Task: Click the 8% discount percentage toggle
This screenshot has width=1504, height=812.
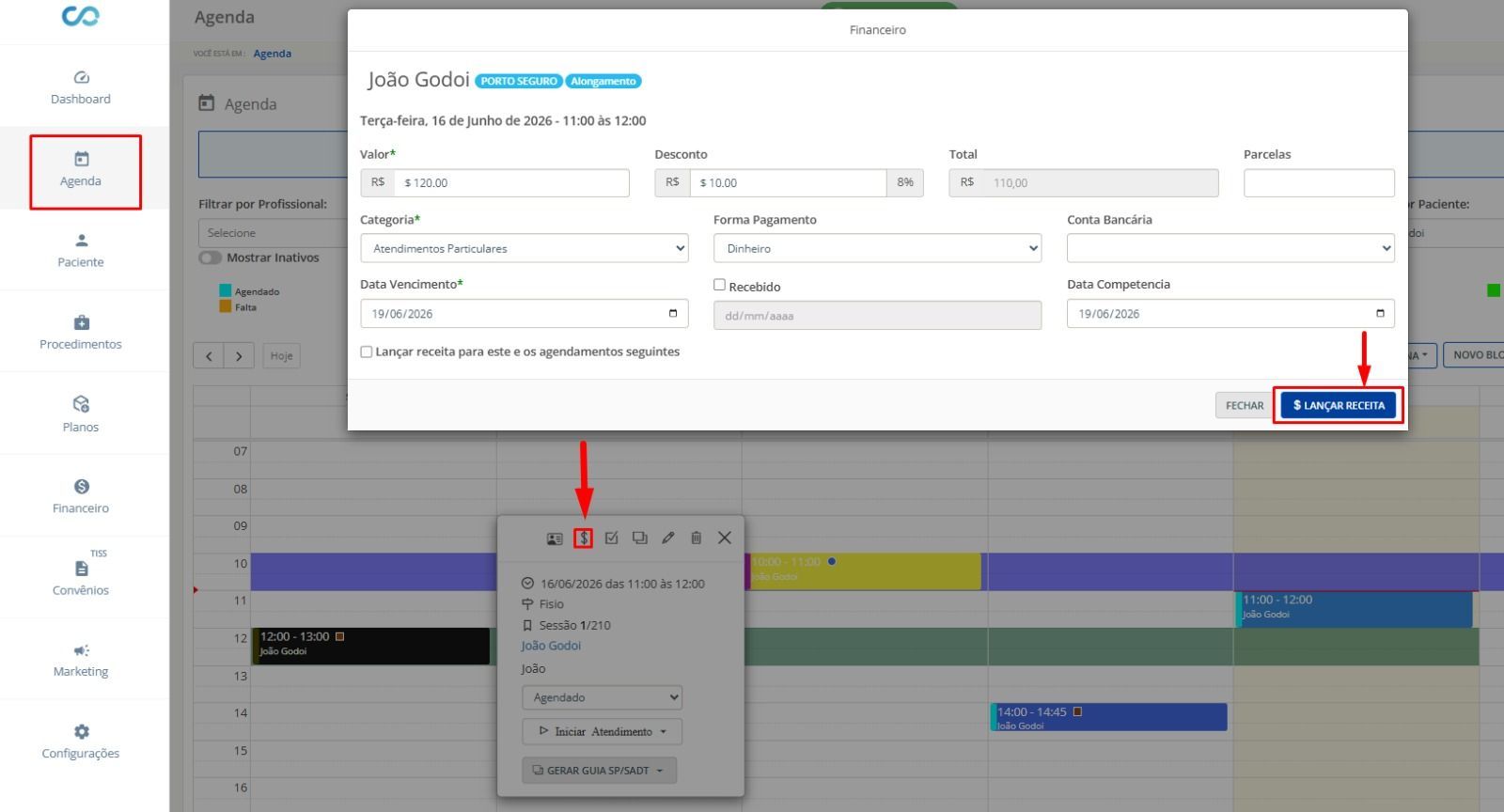Action: click(905, 182)
